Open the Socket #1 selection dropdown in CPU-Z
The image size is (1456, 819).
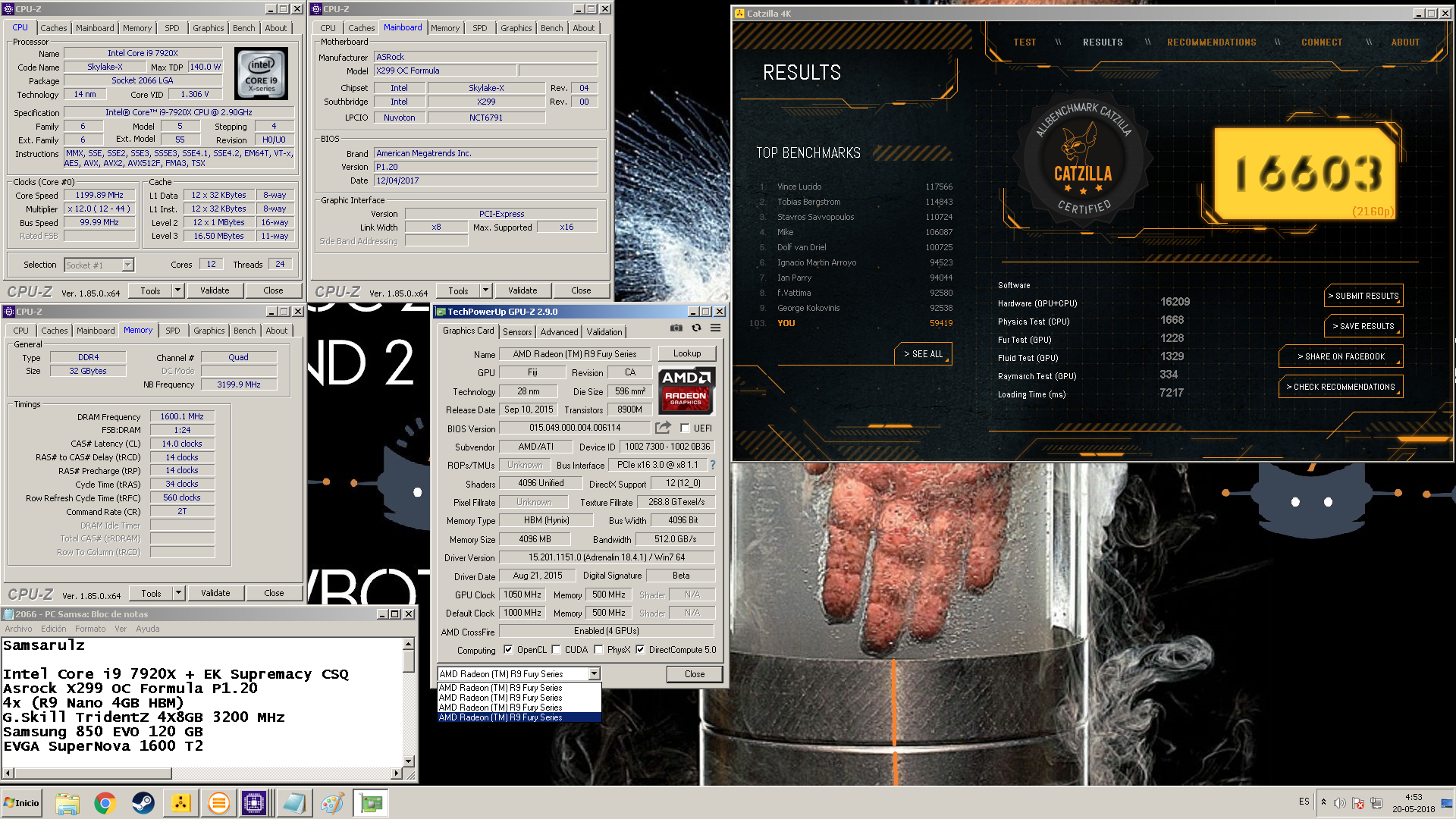127,265
